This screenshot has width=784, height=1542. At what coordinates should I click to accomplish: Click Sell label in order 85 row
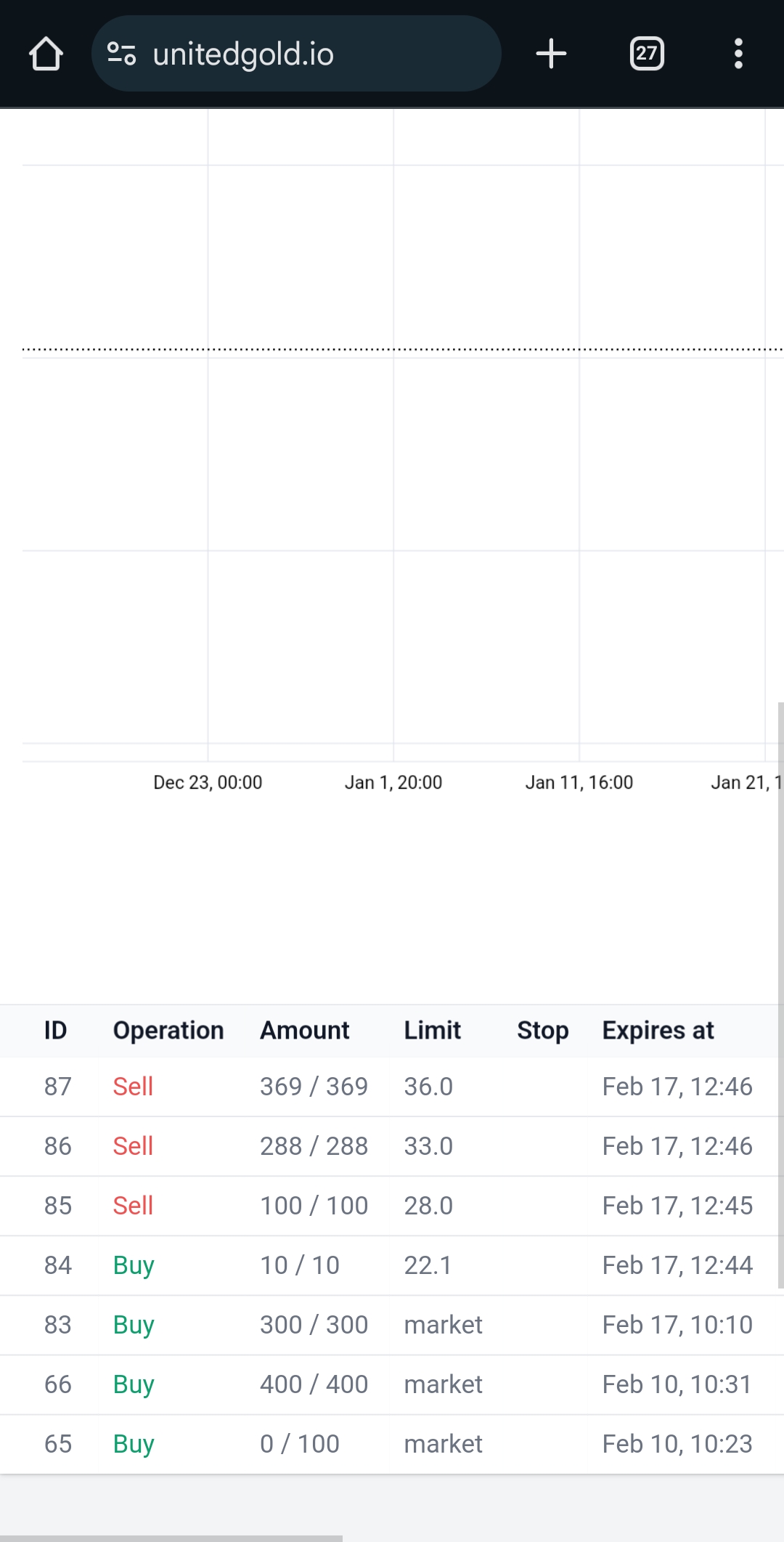(x=133, y=1206)
